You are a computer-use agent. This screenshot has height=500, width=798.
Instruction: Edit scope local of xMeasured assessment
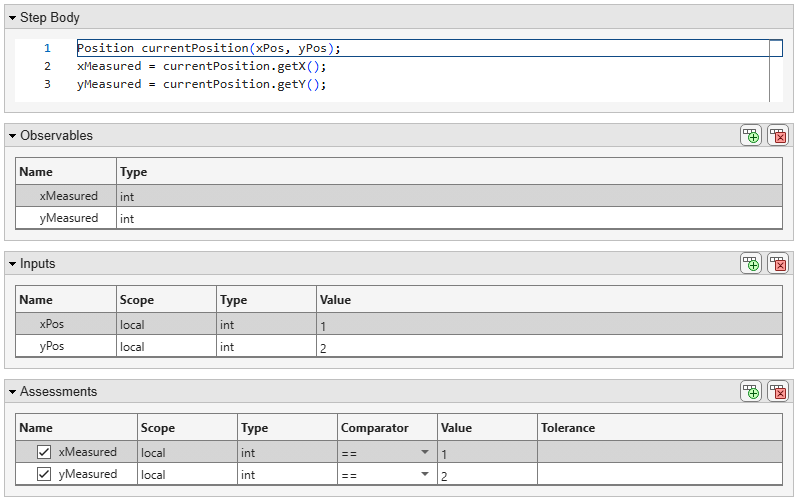[187, 452]
